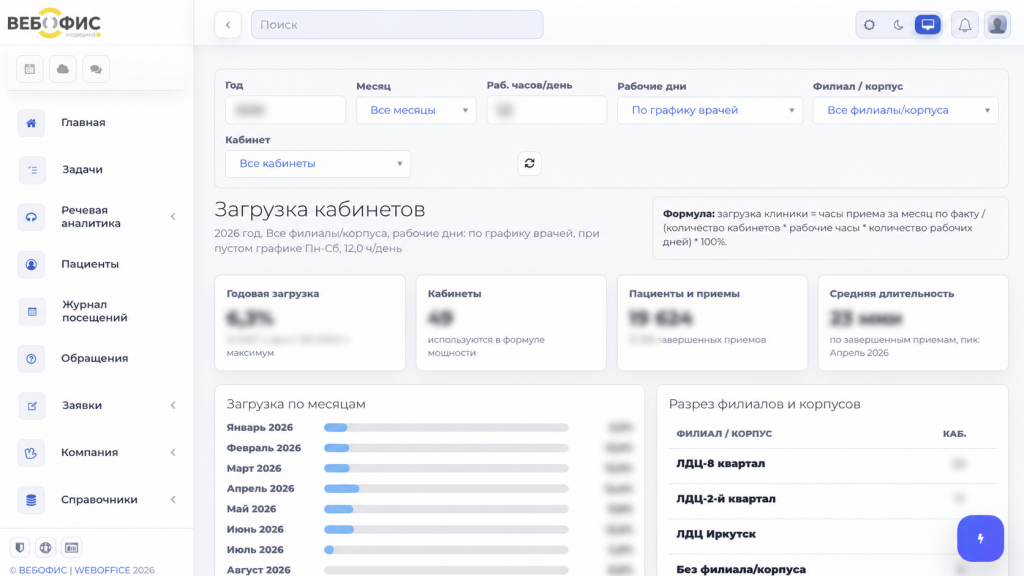Open the Месяц dropdown

(416, 110)
